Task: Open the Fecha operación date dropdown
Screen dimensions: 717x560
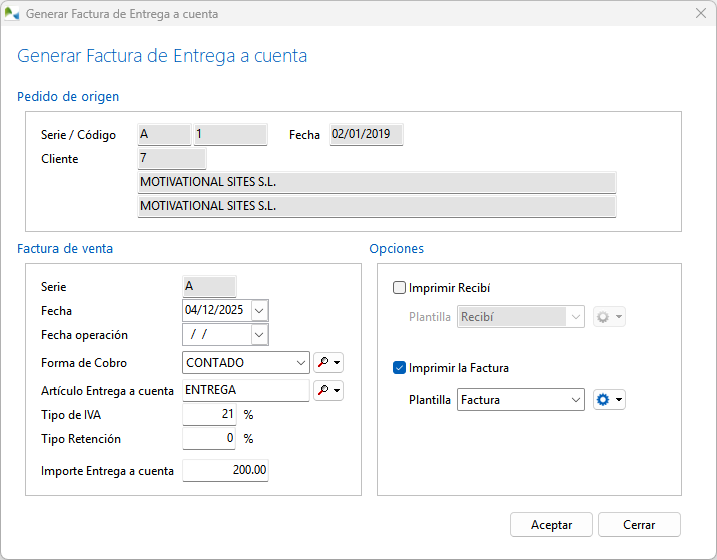Action: pos(259,335)
